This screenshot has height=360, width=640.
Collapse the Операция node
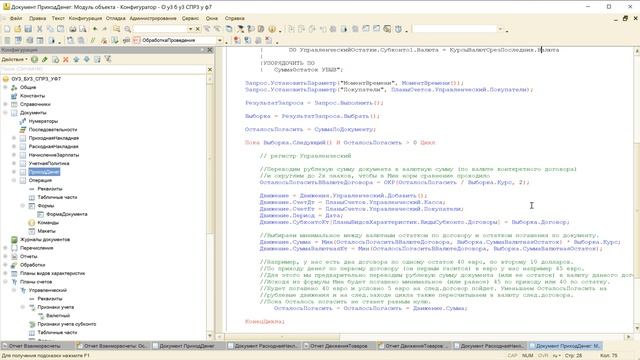coord(14,180)
